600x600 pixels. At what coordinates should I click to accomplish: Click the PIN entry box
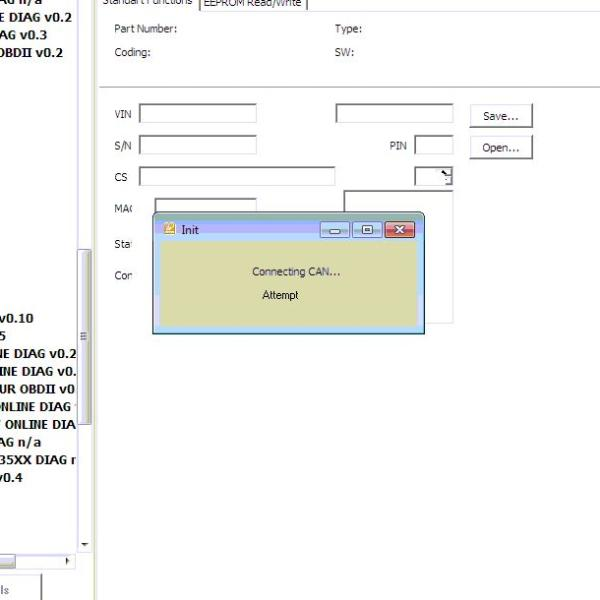click(433, 145)
